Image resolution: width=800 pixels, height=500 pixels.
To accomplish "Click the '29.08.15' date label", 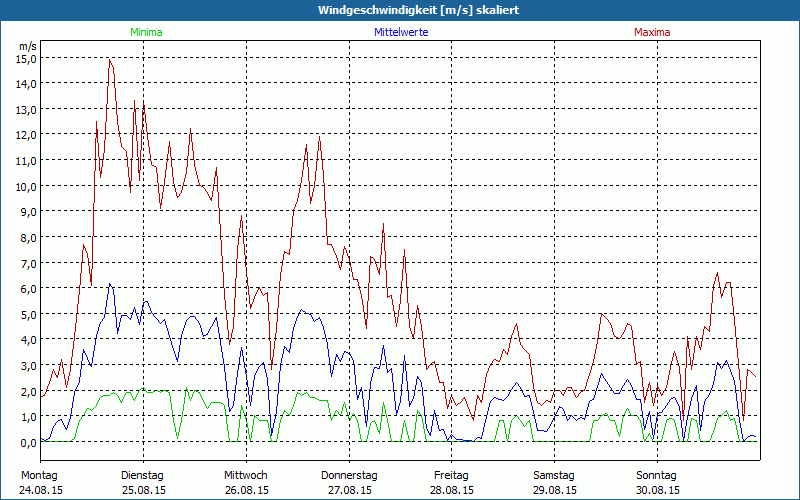I will [555, 490].
